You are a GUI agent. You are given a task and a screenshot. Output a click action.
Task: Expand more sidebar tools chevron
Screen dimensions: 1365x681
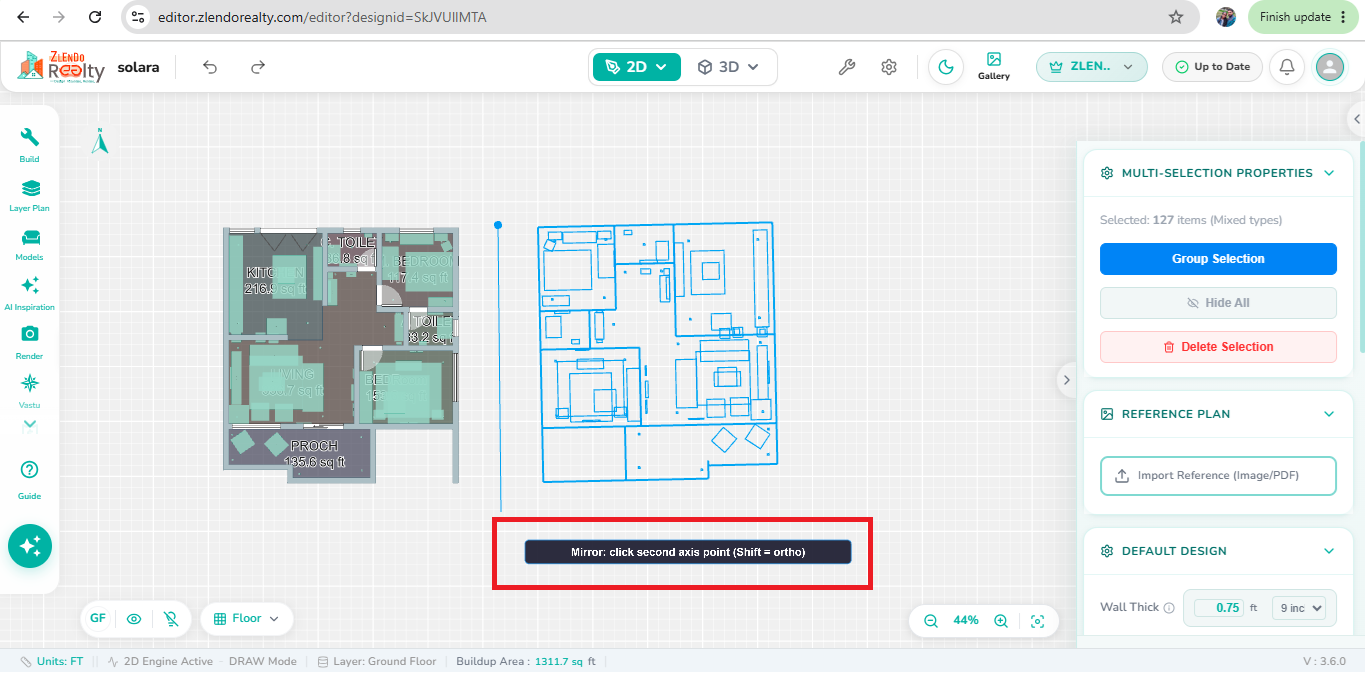tap(30, 424)
